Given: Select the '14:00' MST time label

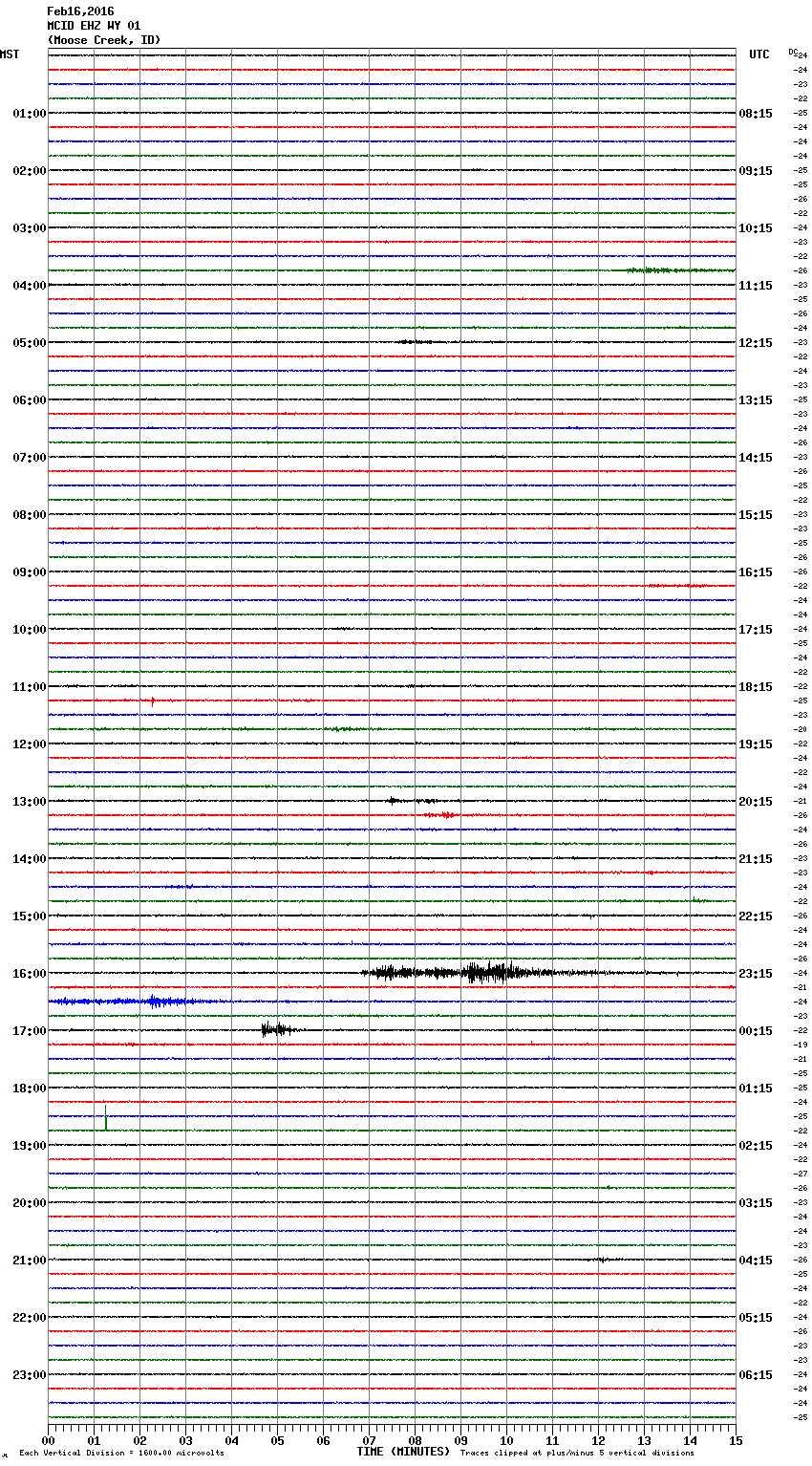Looking at the screenshot, I should point(30,859).
